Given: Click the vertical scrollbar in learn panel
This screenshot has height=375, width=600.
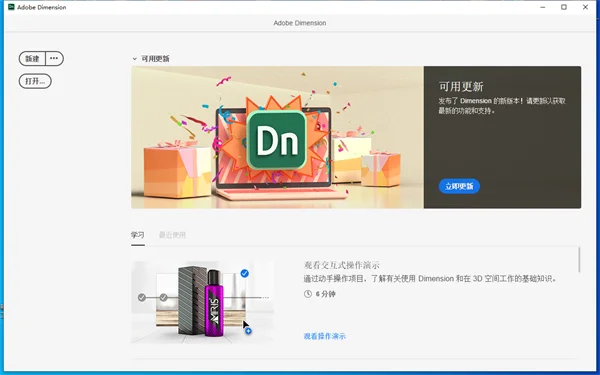Looking at the screenshot, I should [x=579, y=260].
